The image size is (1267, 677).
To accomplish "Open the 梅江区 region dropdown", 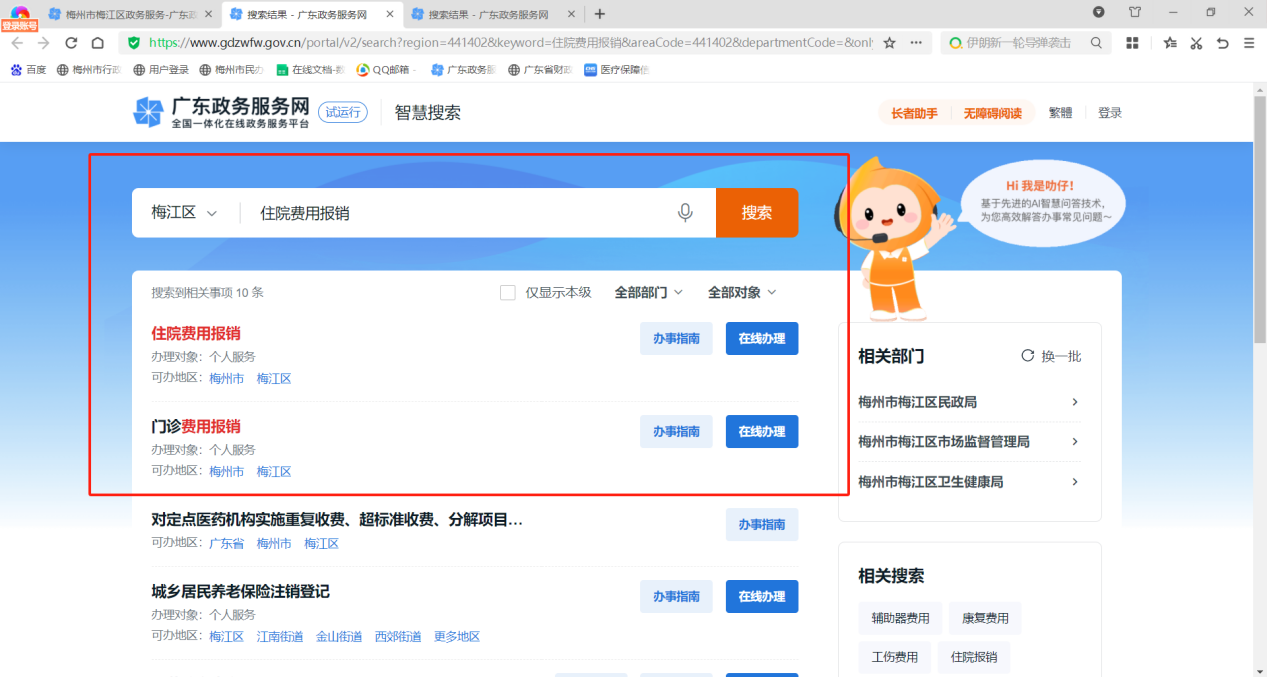I will coord(184,212).
